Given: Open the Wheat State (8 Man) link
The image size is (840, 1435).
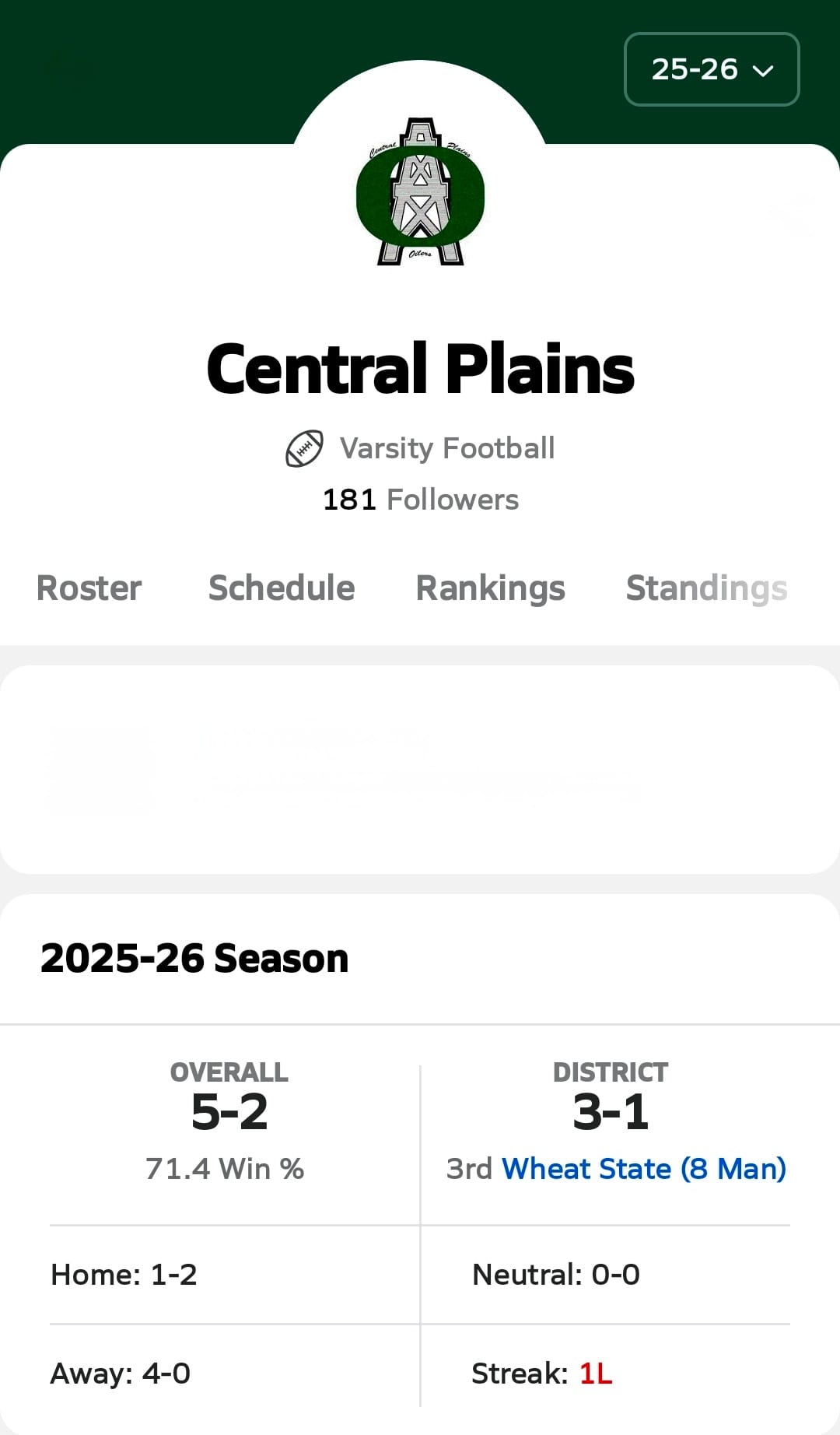Looking at the screenshot, I should coord(644,1169).
